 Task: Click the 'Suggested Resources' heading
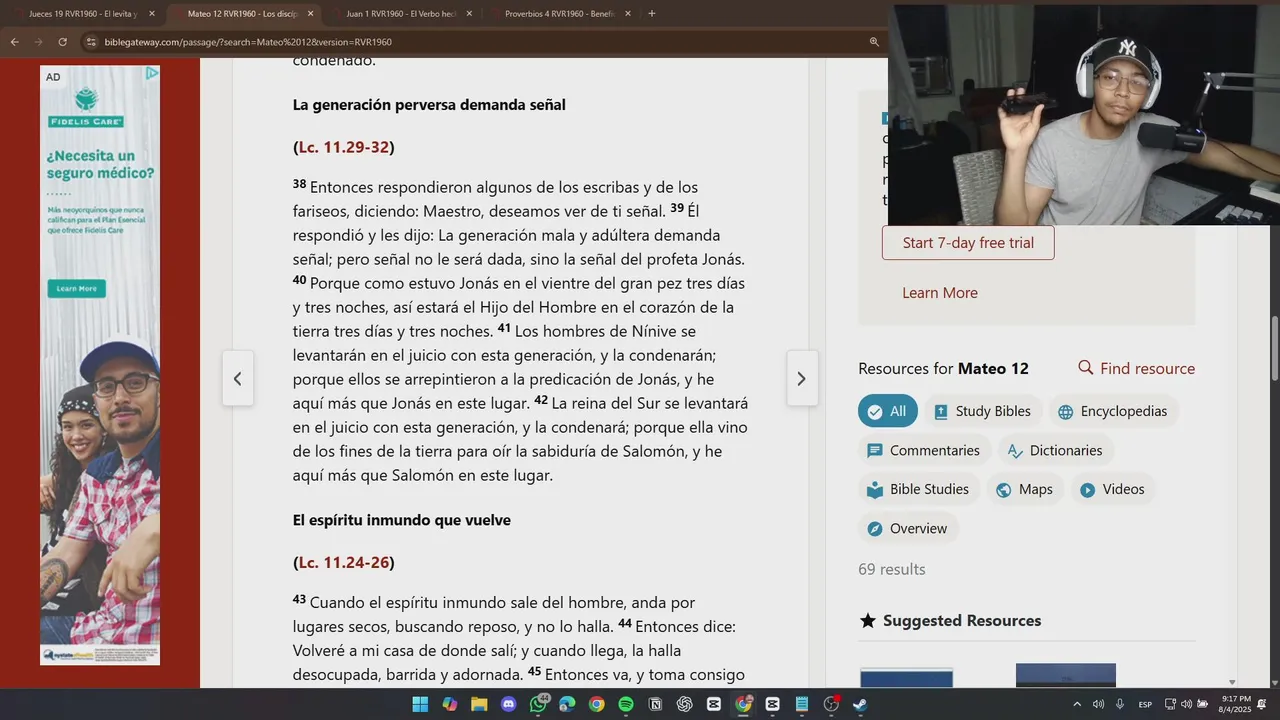coord(962,621)
